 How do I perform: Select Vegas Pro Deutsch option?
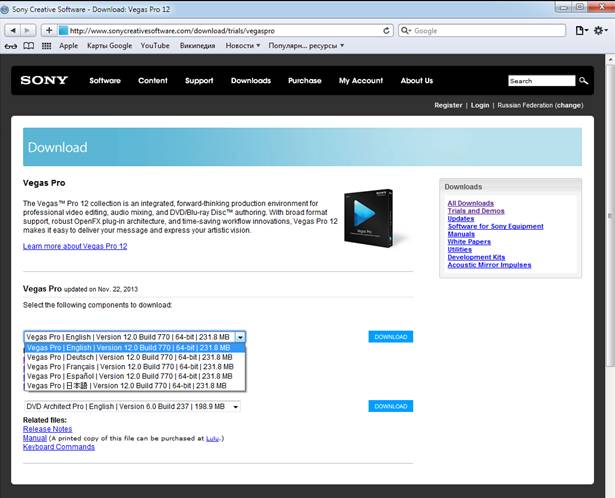pyautogui.click(x=135, y=357)
